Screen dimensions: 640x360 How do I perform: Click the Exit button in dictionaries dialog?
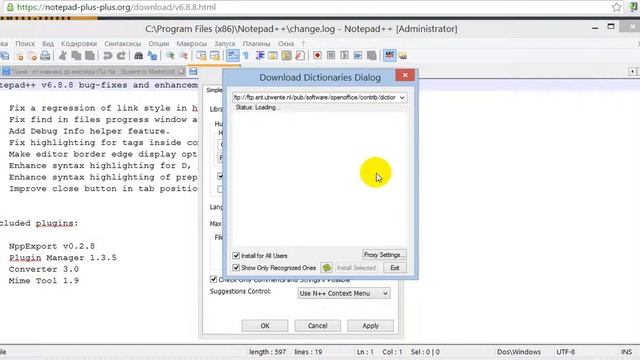(x=395, y=268)
